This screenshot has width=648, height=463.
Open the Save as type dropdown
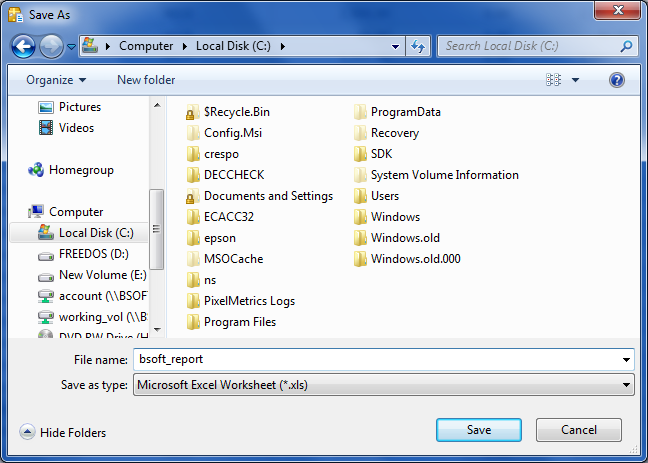click(384, 384)
